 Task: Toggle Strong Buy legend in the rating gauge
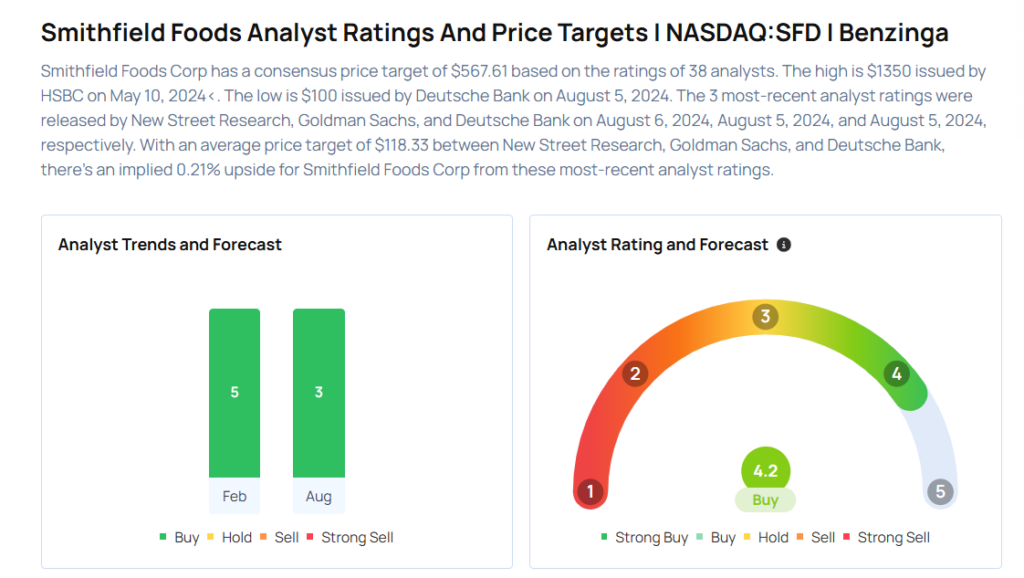pyautogui.click(x=643, y=537)
